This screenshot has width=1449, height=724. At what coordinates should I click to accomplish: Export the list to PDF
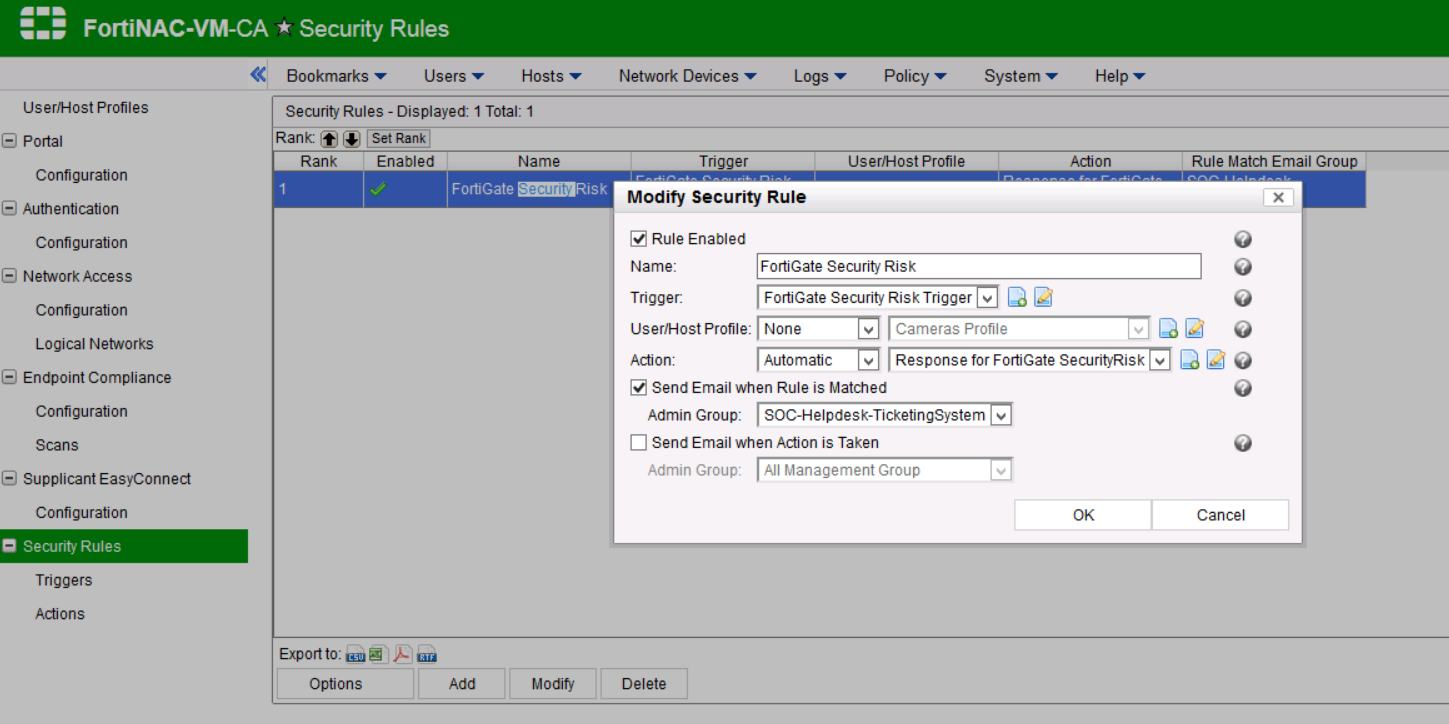(402, 655)
